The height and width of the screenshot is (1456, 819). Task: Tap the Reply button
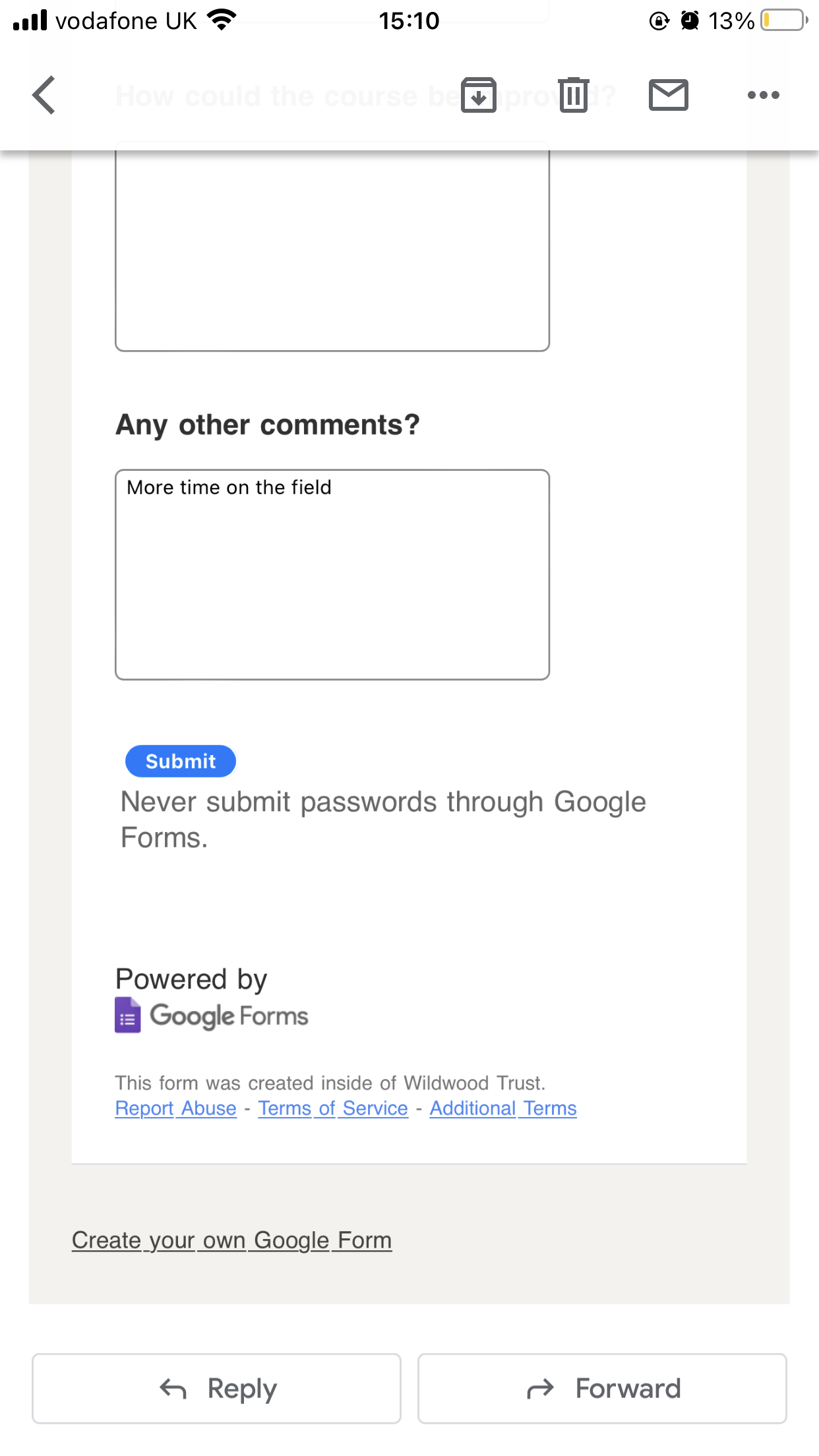tap(216, 1388)
